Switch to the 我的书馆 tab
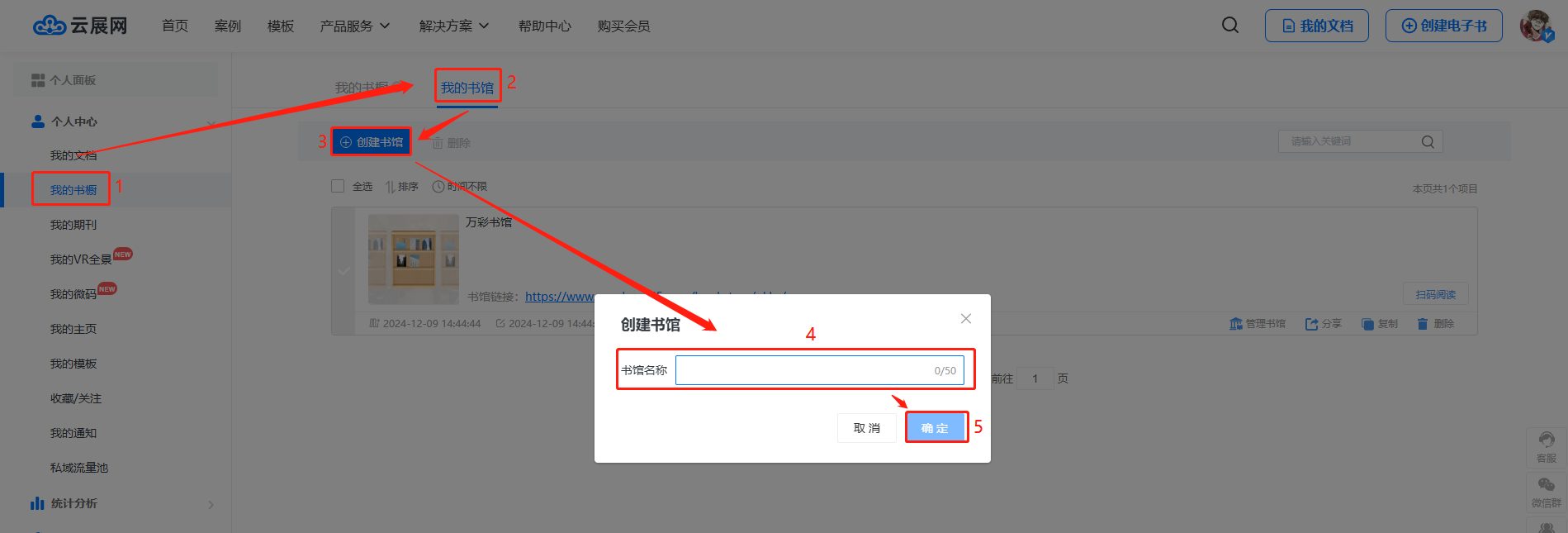1568x533 pixels. pyautogui.click(x=467, y=88)
